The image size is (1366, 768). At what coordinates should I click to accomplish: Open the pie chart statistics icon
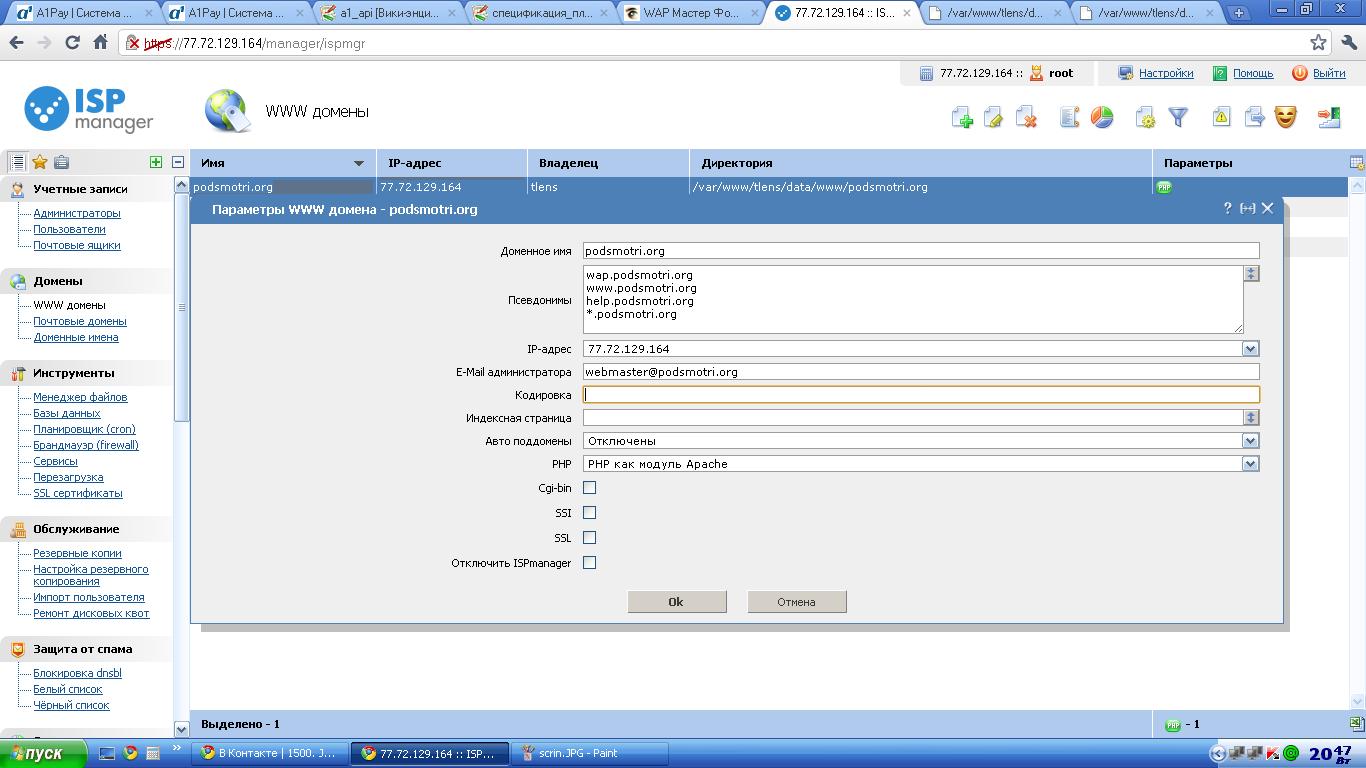coord(1101,117)
